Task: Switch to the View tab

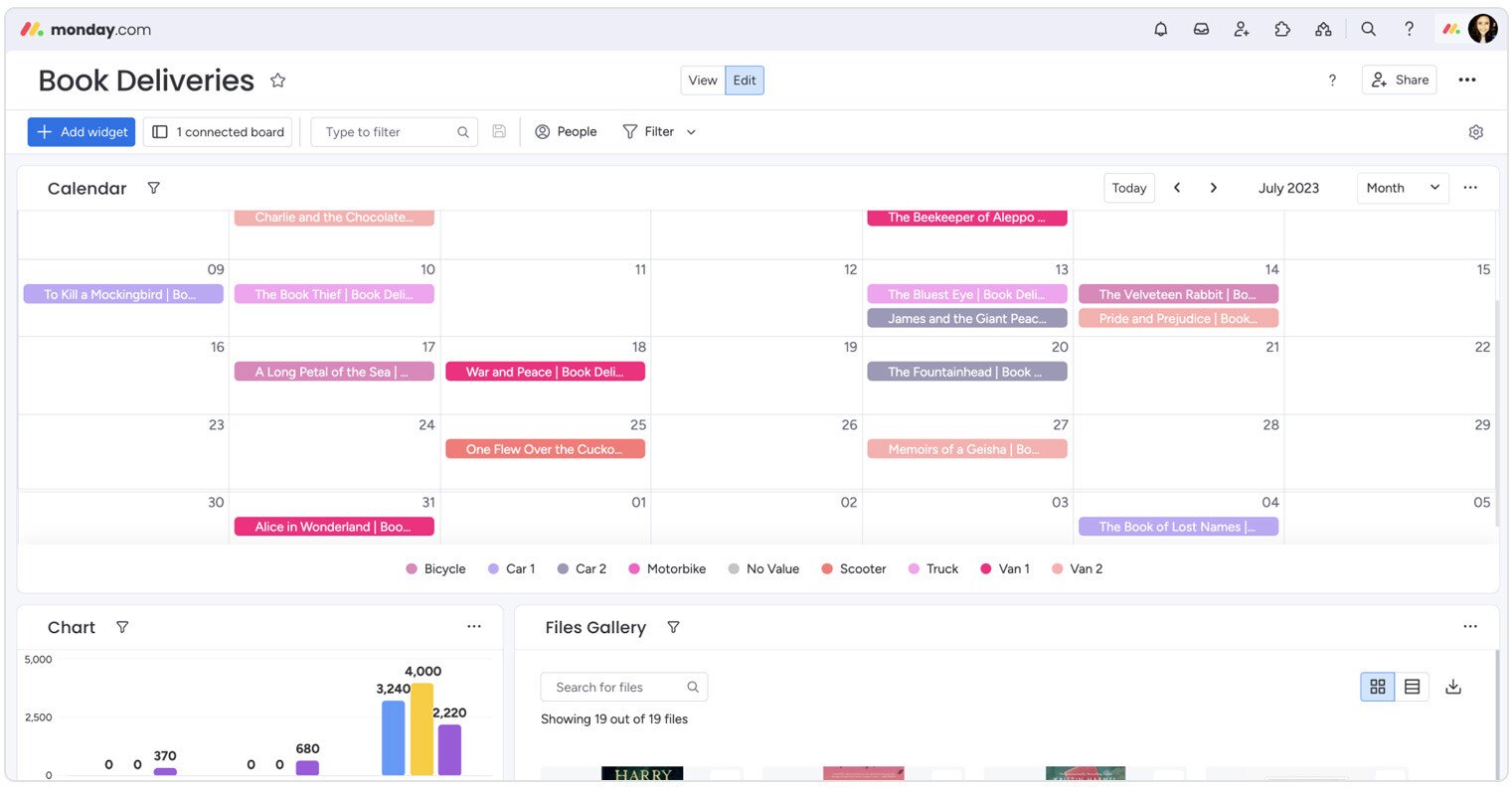Action: pos(702,79)
